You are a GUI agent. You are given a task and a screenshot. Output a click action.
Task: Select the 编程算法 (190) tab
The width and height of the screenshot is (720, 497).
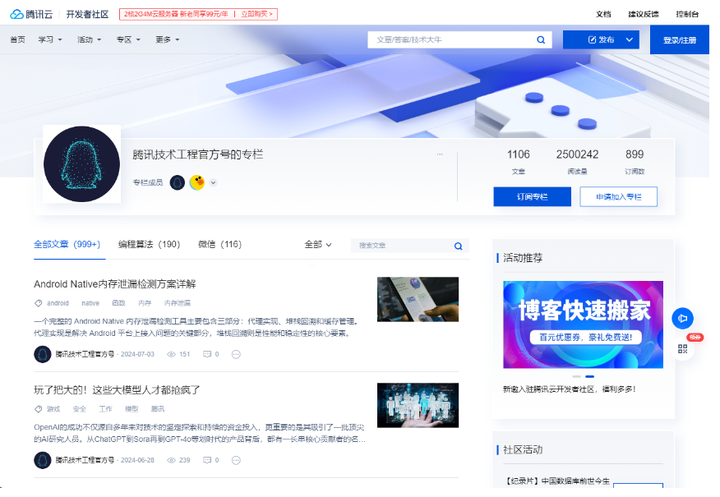(x=149, y=244)
